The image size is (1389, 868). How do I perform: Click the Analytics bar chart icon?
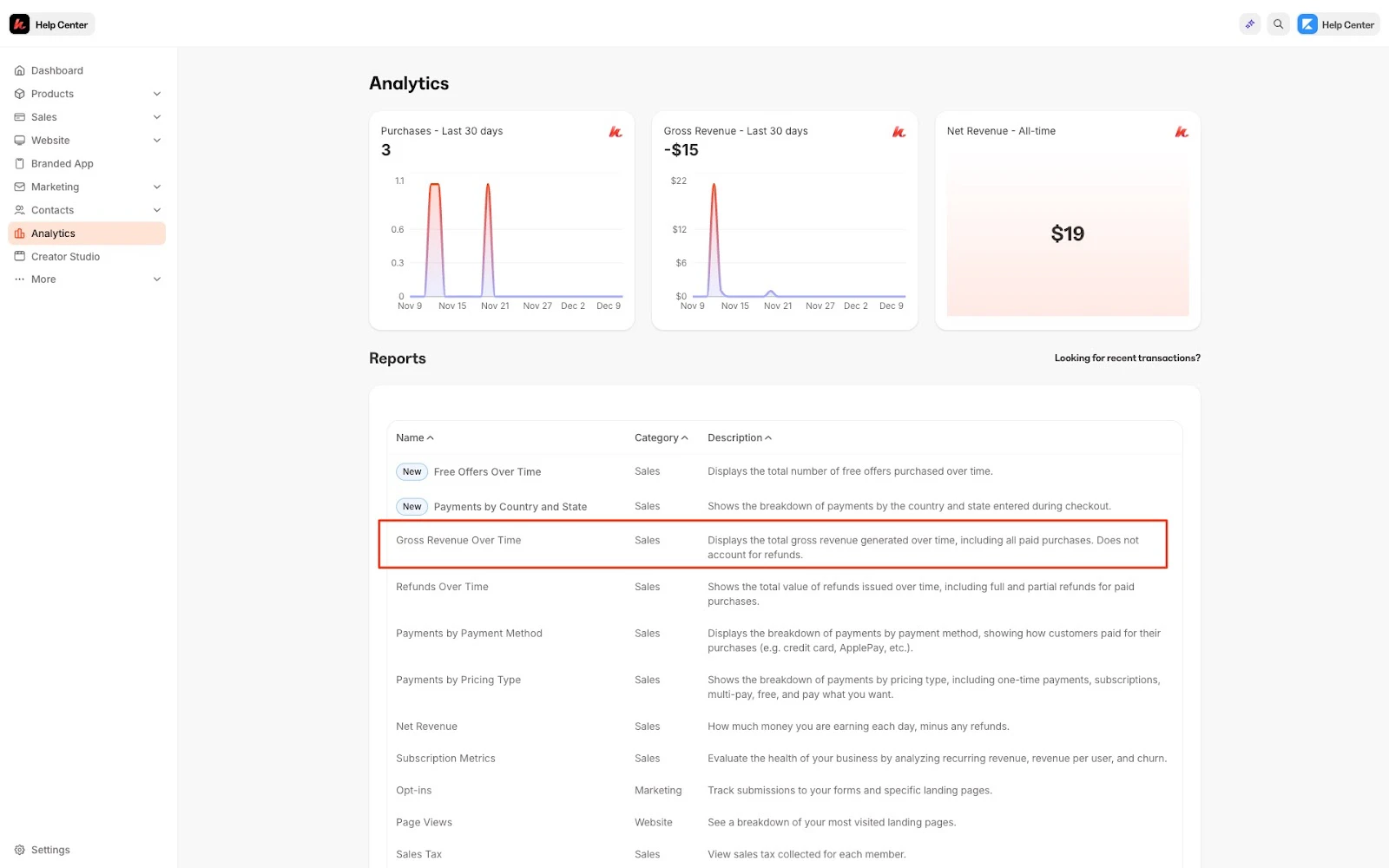(19, 233)
